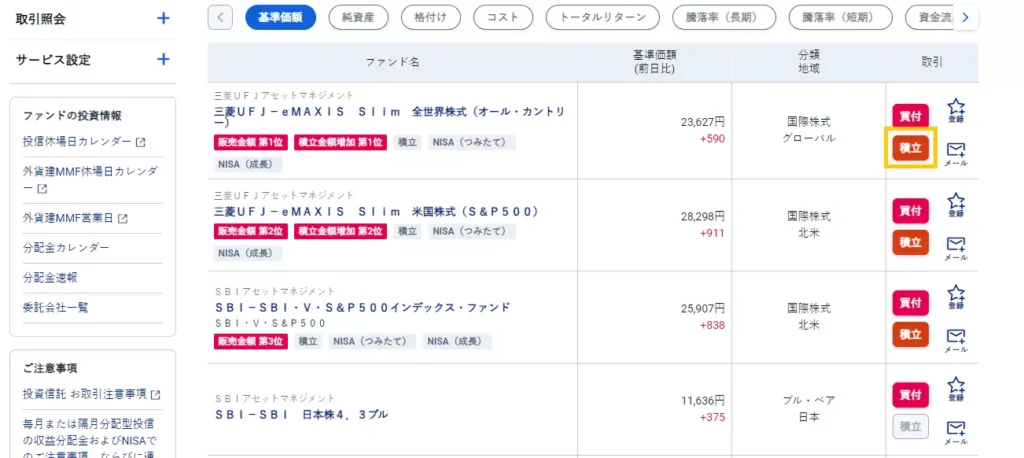Click the mail icon for eMAXIS Slim 全世界株式
This screenshot has height=458, width=1024.
point(956,151)
